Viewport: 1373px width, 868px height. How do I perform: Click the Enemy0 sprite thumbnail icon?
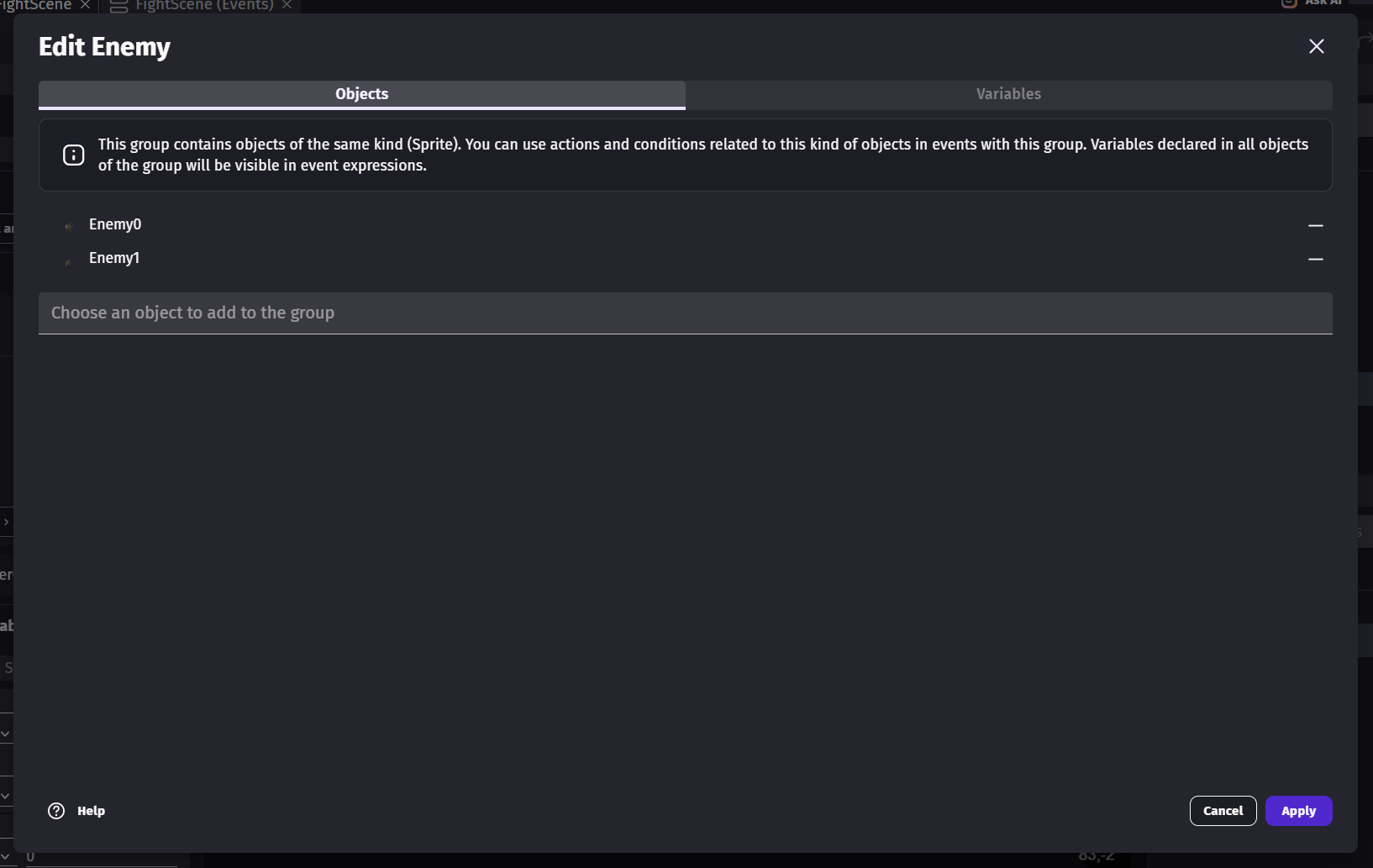click(69, 225)
